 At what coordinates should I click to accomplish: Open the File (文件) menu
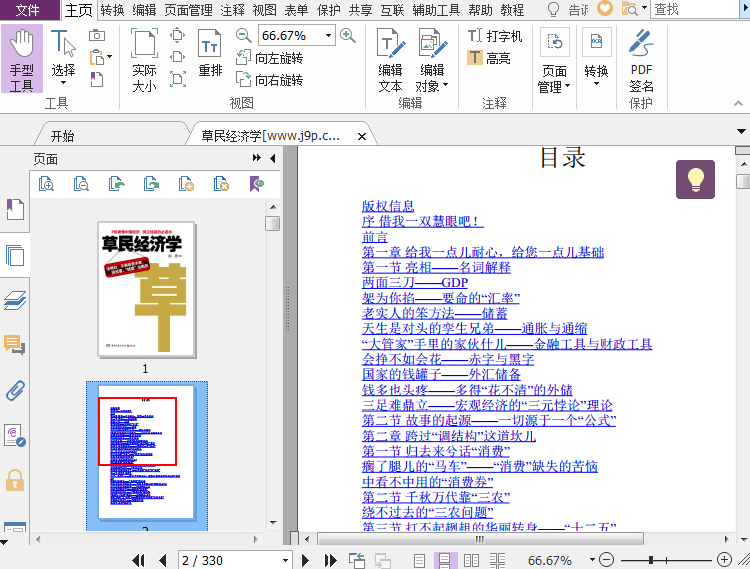click(28, 10)
